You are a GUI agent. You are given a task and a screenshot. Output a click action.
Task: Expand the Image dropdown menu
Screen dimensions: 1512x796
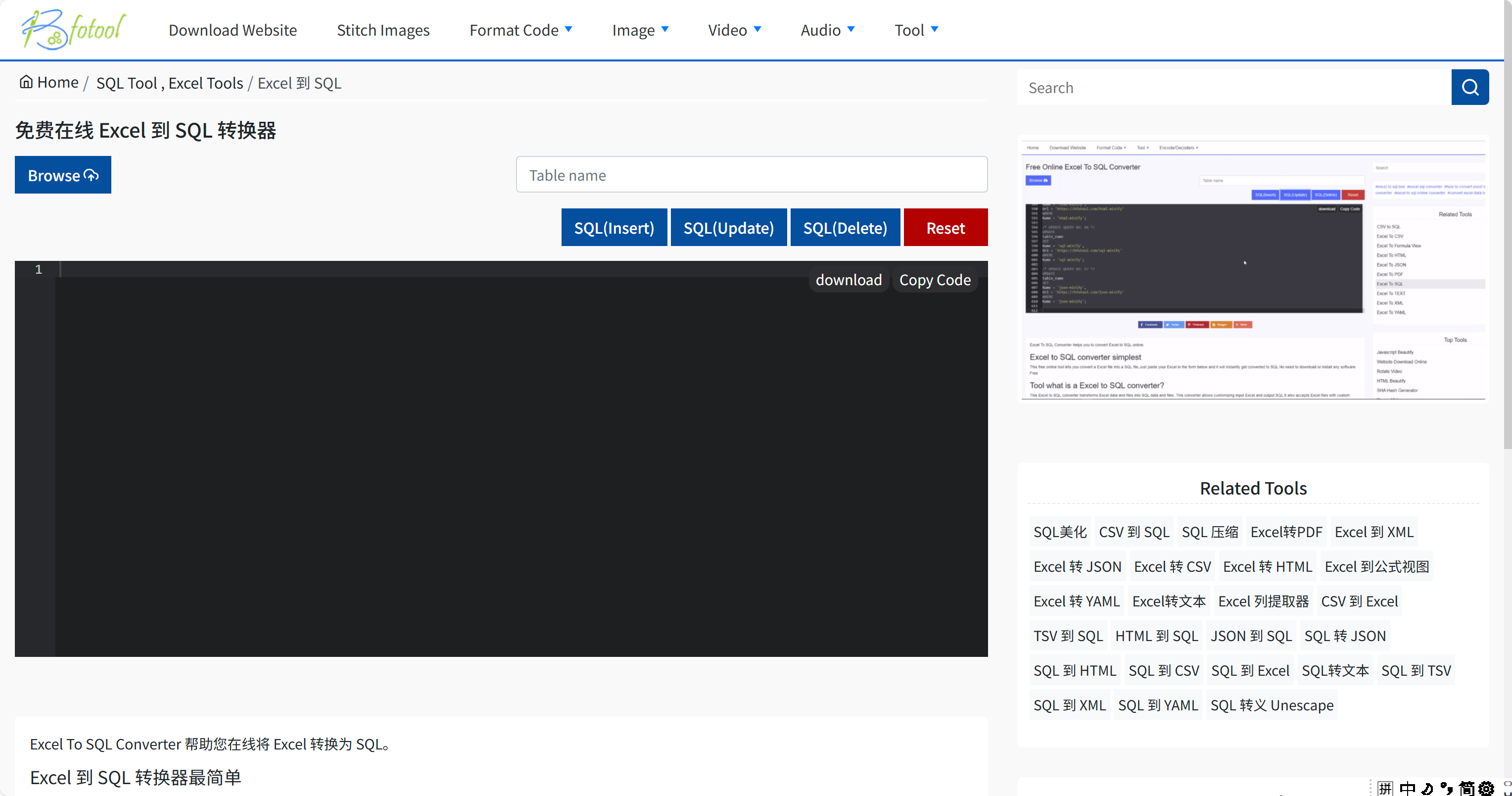click(640, 30)
